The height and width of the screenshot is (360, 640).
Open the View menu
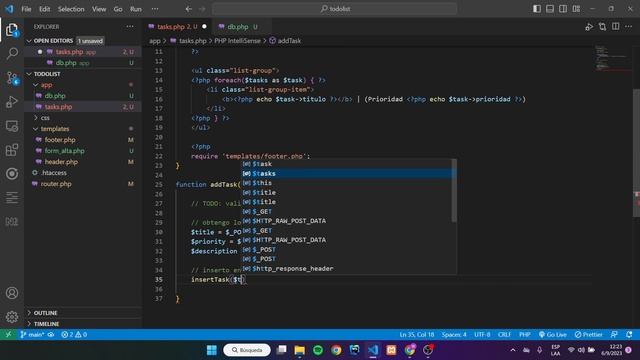99,9
